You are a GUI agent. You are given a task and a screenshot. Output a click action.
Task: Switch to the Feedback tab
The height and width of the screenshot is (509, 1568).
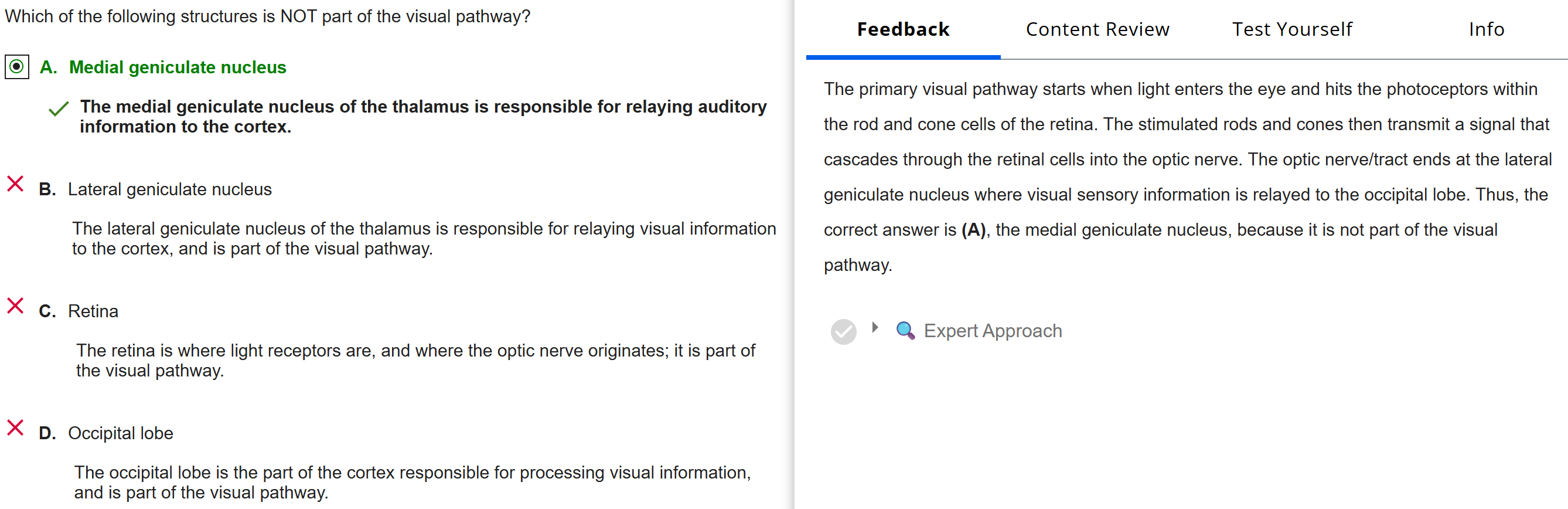(x=903, y=29)
